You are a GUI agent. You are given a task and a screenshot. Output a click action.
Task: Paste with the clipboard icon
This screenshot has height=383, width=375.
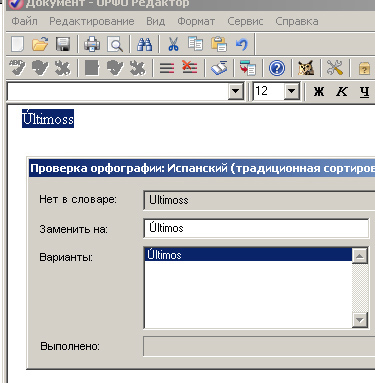point(219,44)
